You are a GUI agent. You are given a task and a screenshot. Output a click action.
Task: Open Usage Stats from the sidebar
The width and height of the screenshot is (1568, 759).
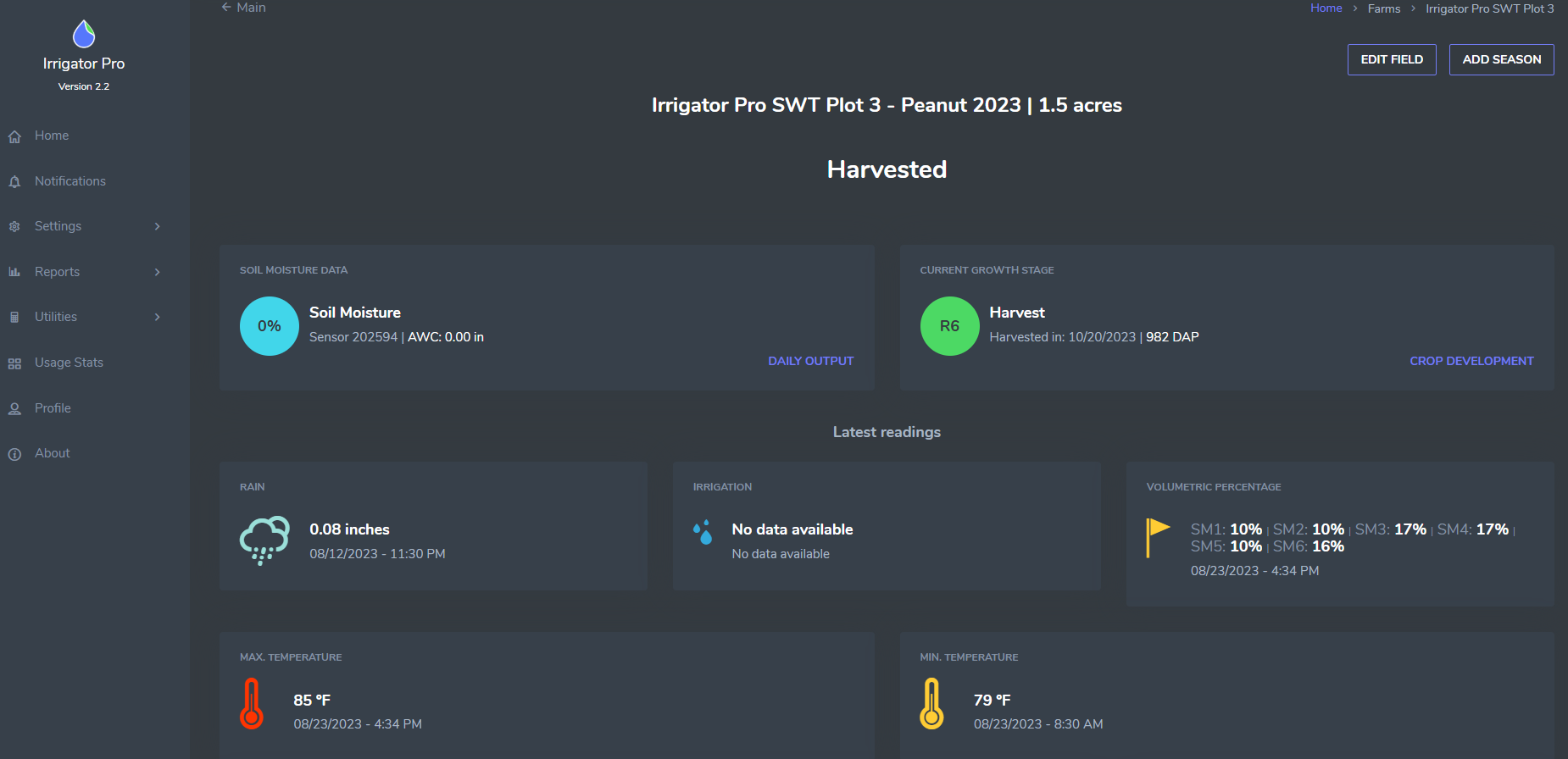69,363
